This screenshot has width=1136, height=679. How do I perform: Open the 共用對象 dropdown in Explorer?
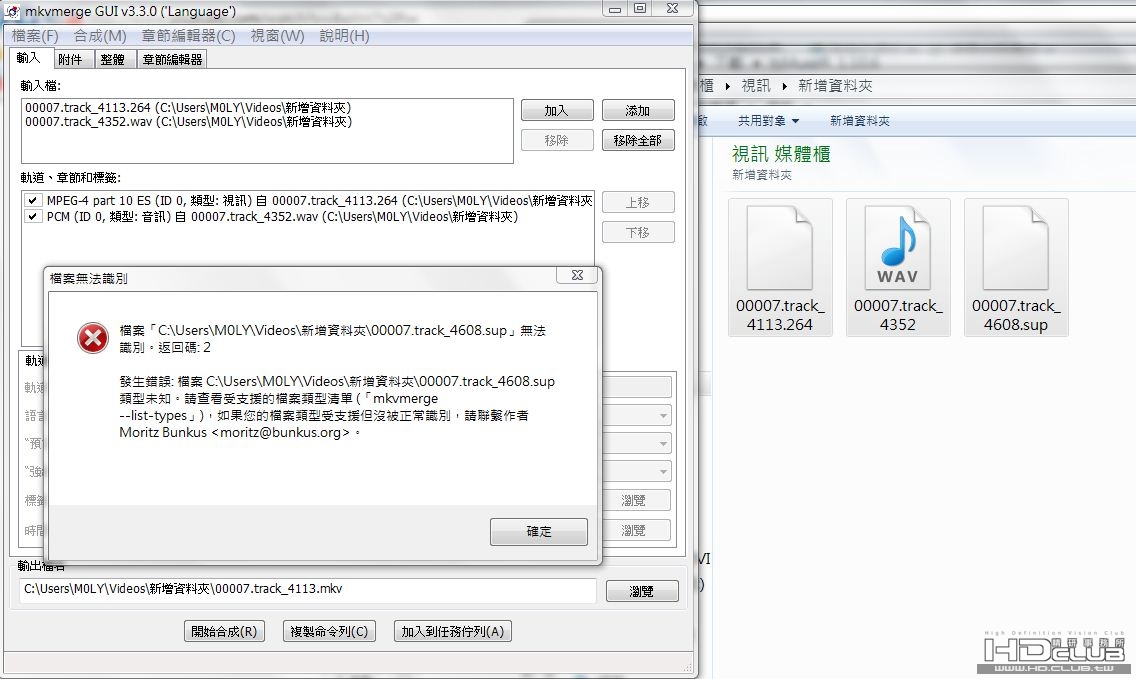[x=768, y=121]
